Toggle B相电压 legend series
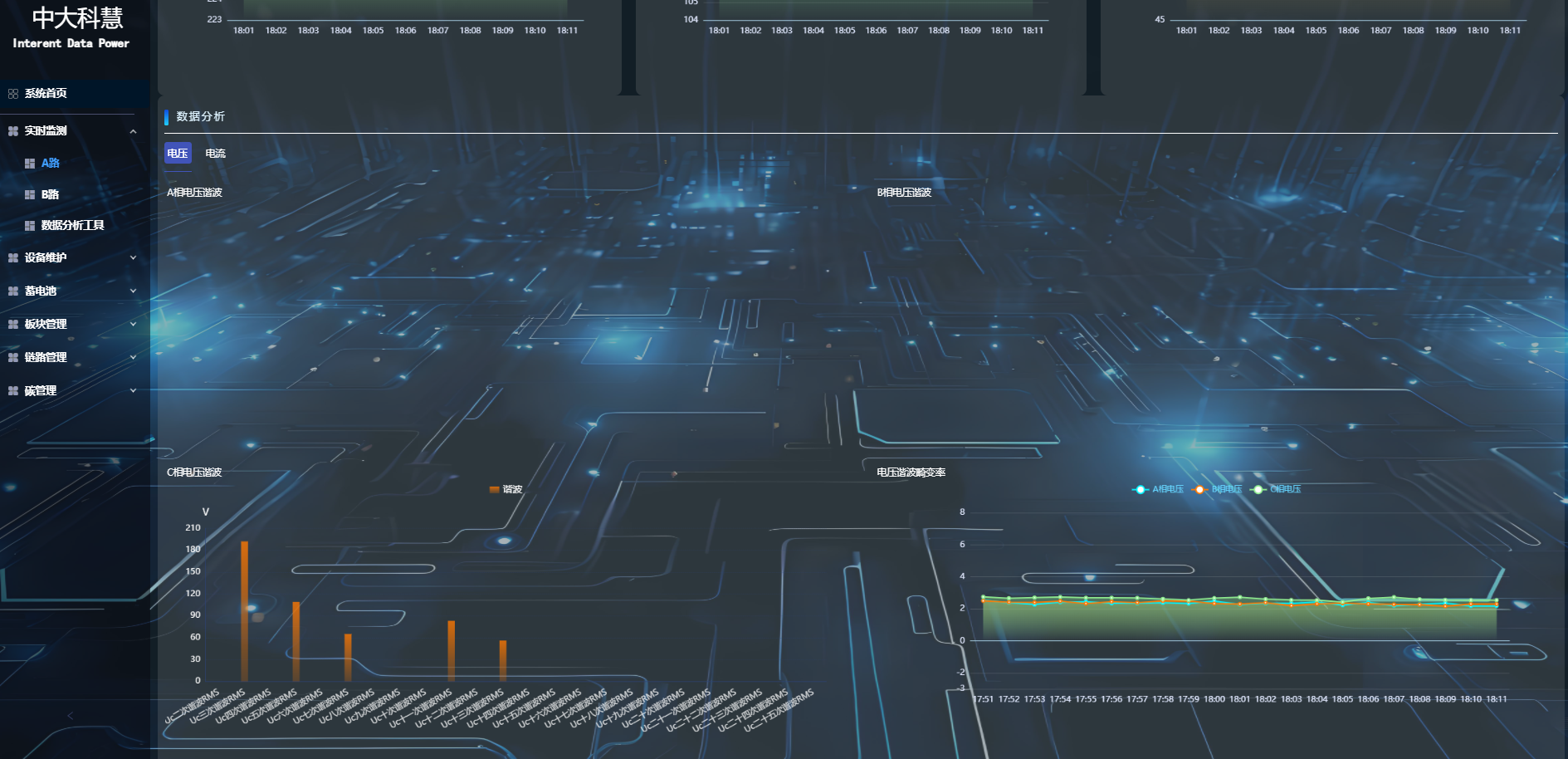Screen dimensions: 1568x759 point(1218,489)
